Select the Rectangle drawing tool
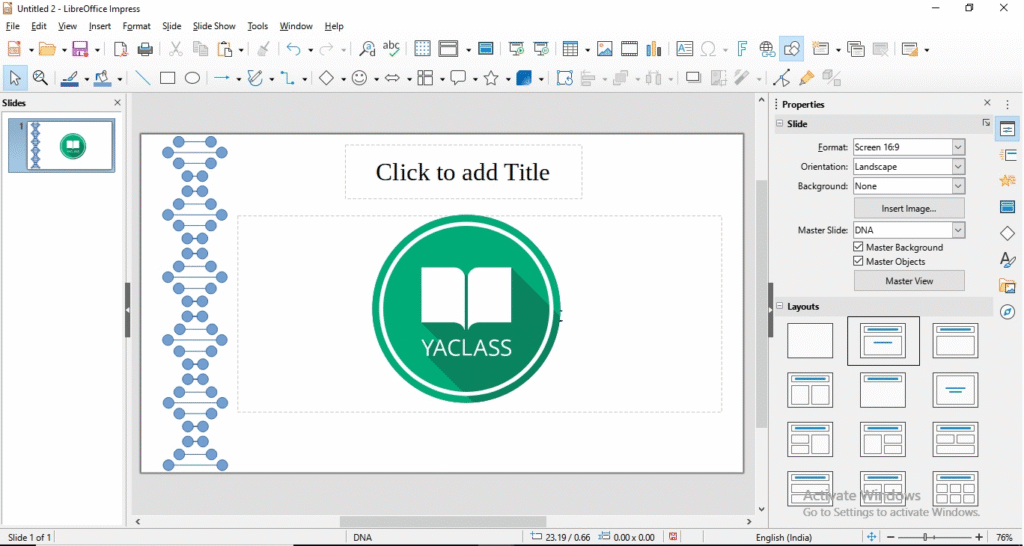 click(x=168, y=78)
